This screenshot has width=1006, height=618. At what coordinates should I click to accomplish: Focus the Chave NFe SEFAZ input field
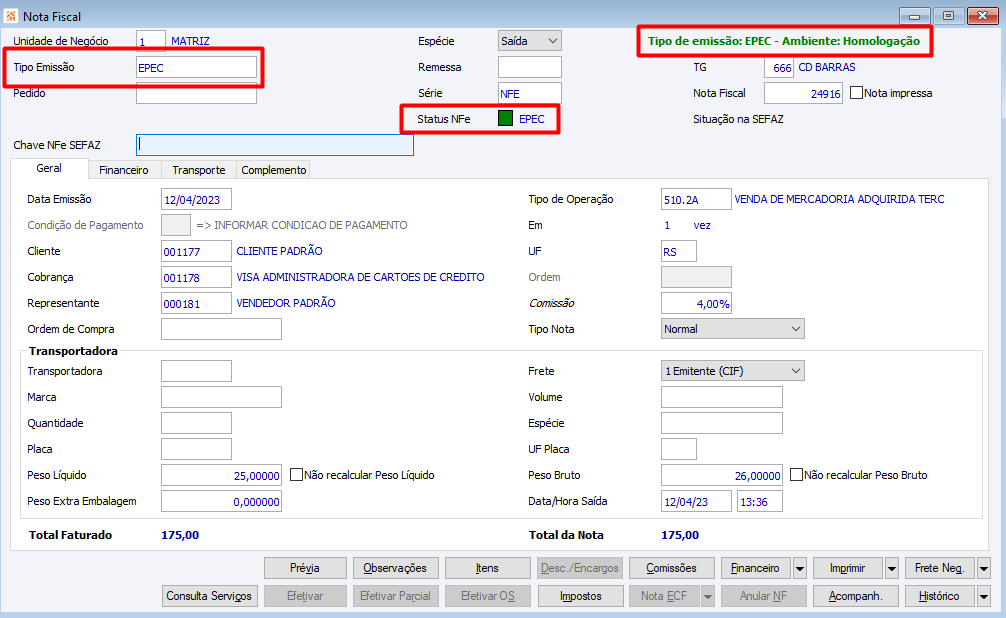click(x=275, y=145)
